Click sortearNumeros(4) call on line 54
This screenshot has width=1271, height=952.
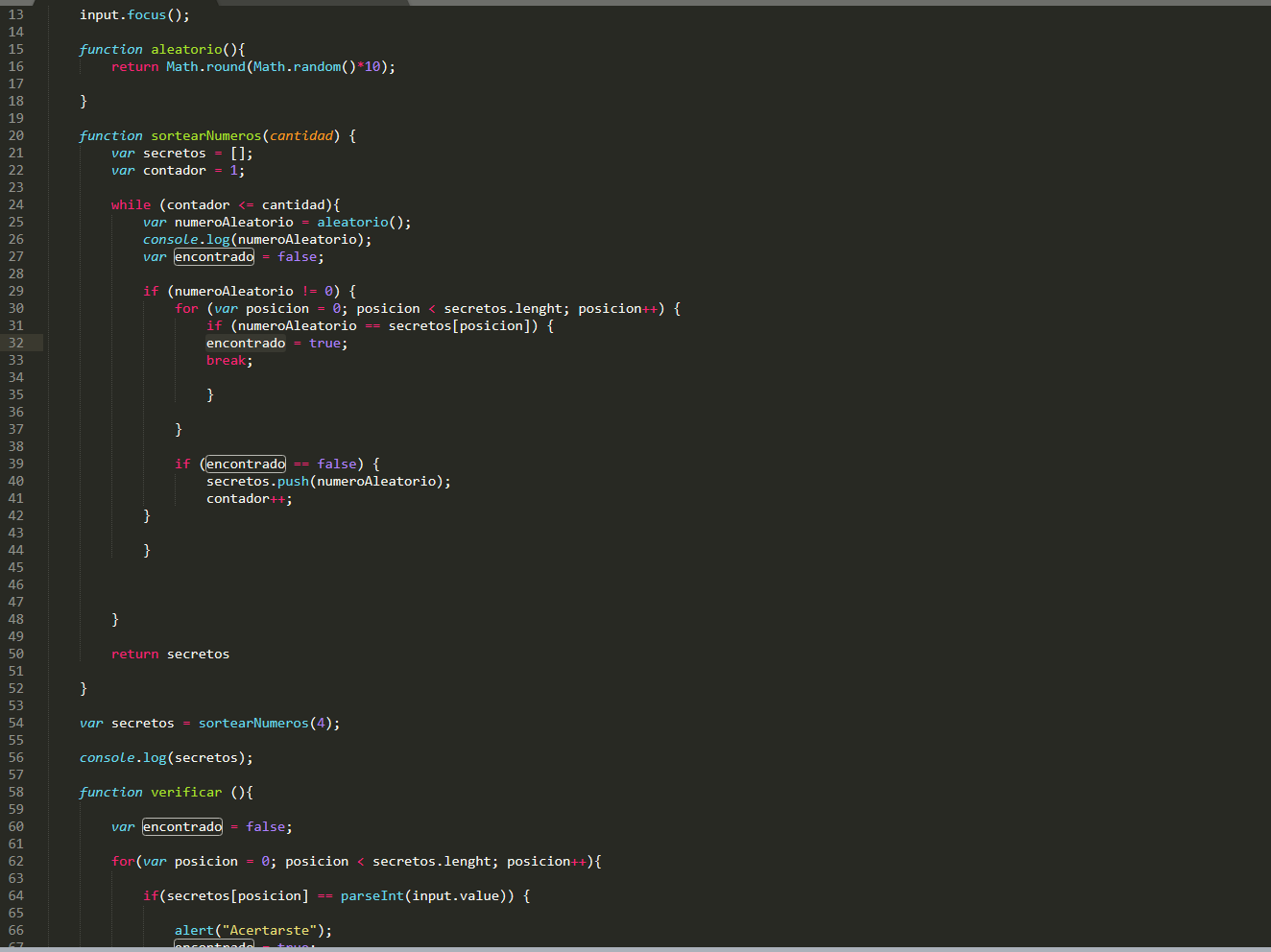pyautogui.click(x=265, y=723)
